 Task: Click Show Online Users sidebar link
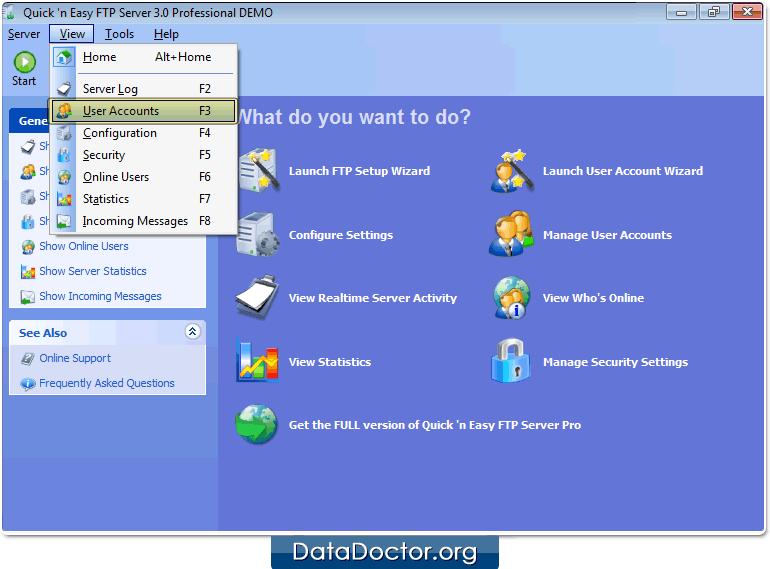tap(84, 246)
